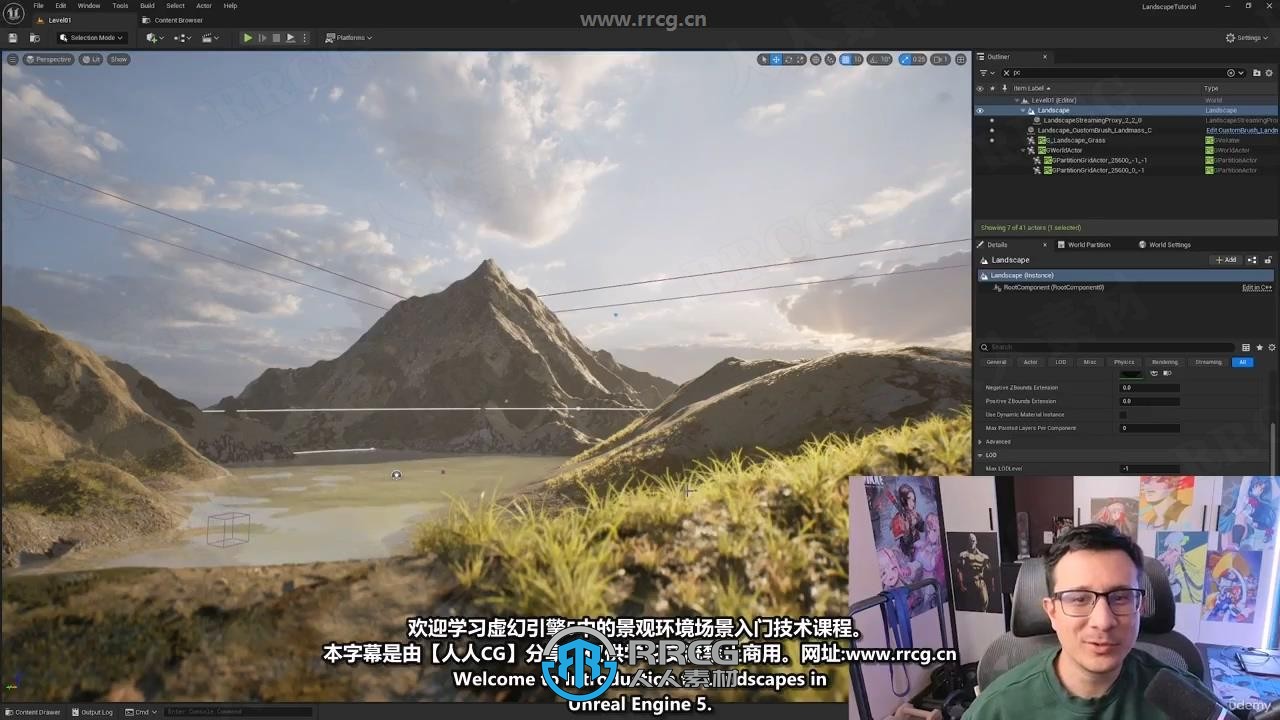Image resolution: width=1280 pixels, height=720 pixels.
Task: Open the Tools menu
Action: [120, 6]
